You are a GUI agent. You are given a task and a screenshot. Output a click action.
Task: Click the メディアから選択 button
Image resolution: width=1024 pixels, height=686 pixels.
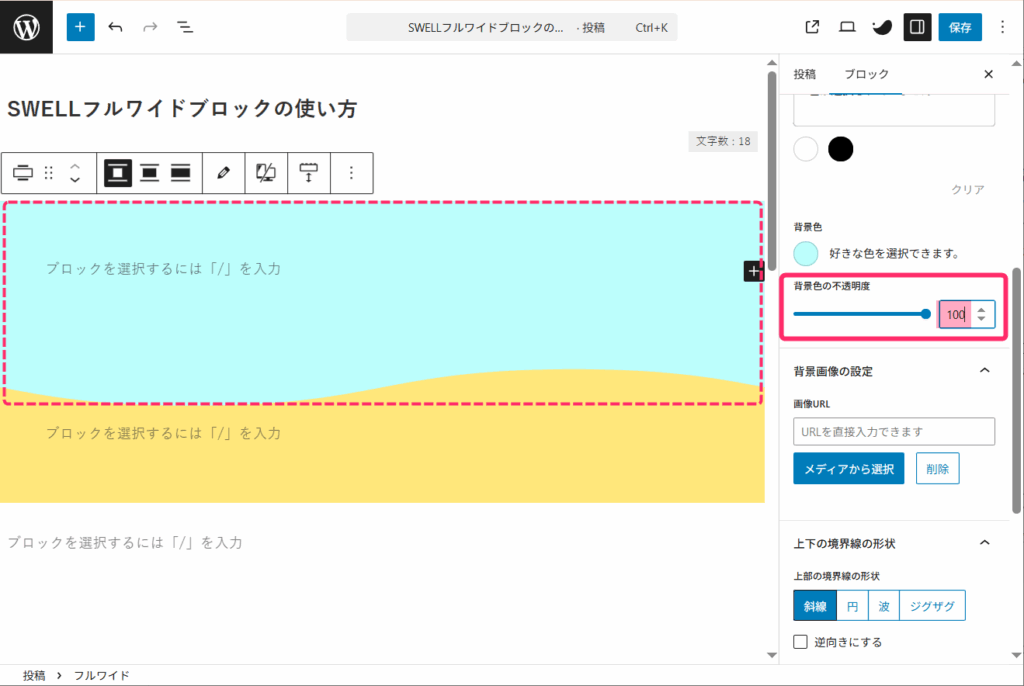pyautogui.click(x=848, y=468)
